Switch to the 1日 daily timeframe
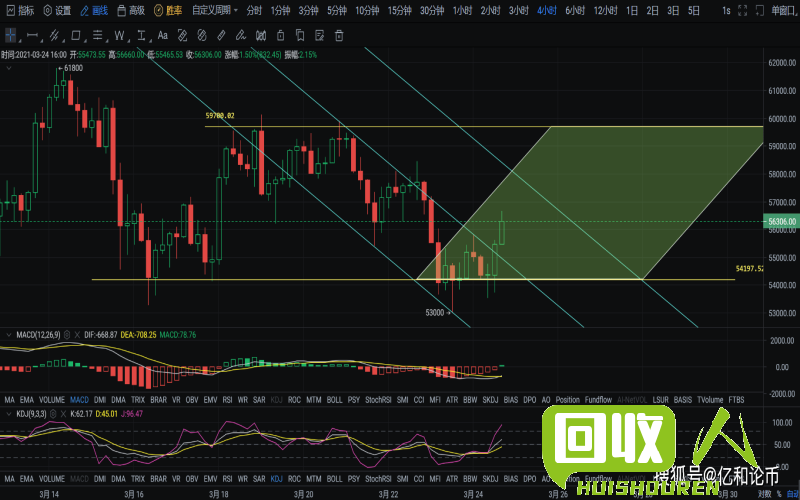Image resolution: width=800 pixels, height=500 pixels. [x=633, y=10]
